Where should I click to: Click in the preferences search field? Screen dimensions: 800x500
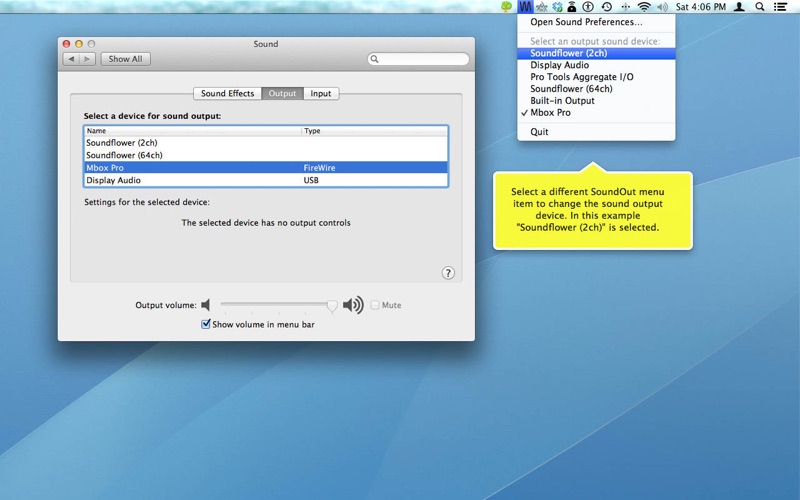pos(418,59)
